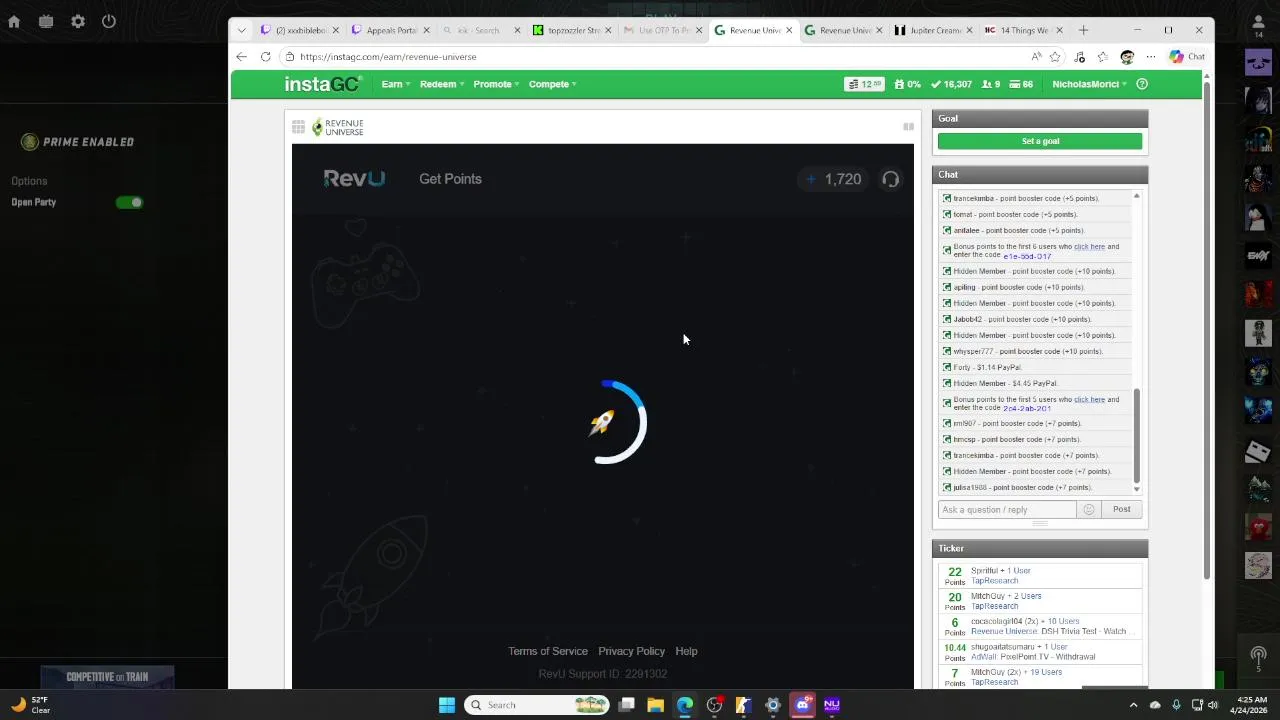Viewport: 1280px width, 720px height.
Task: Click the RevU logo
Action: (x=354, y=179)
